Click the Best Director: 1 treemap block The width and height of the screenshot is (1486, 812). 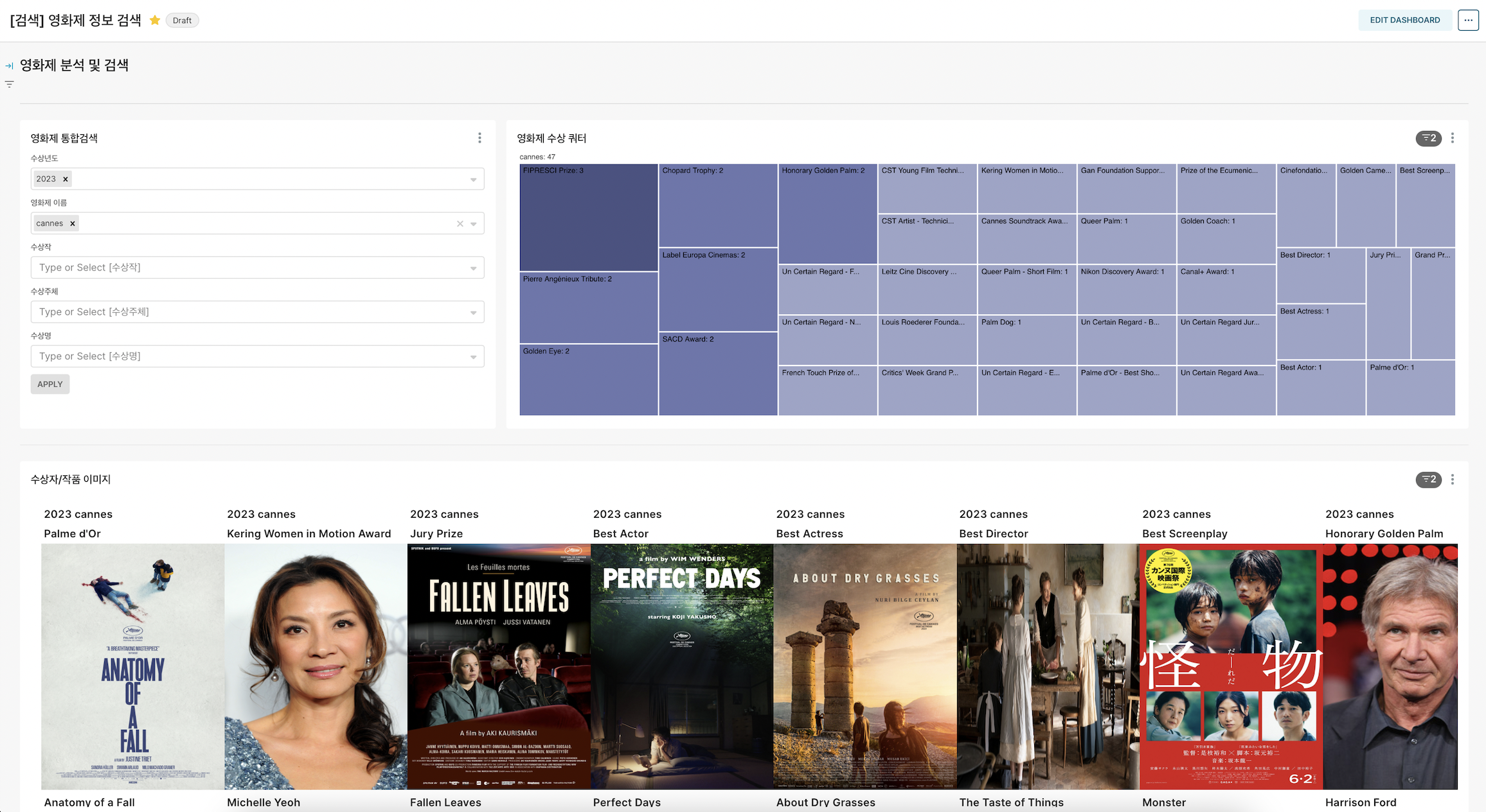[x=1321, y=276]
